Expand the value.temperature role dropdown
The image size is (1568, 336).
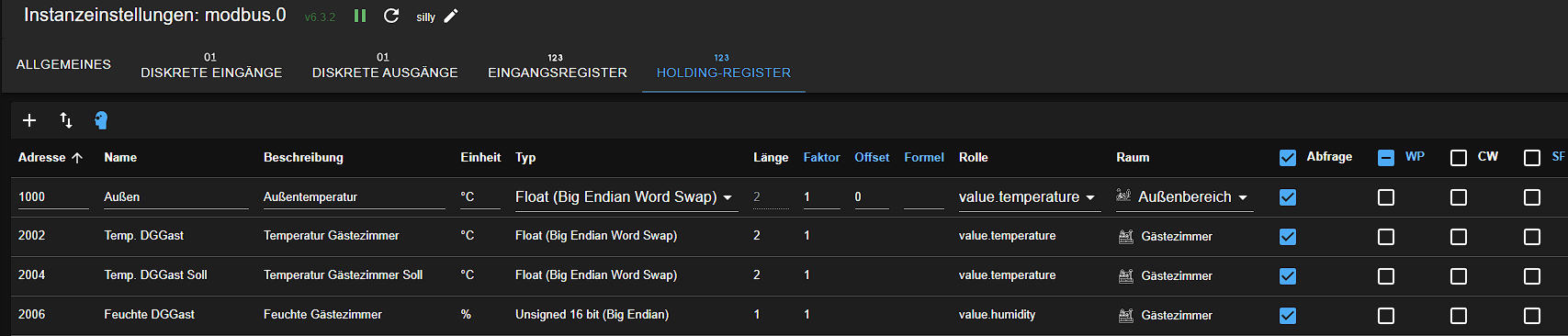1030,197
